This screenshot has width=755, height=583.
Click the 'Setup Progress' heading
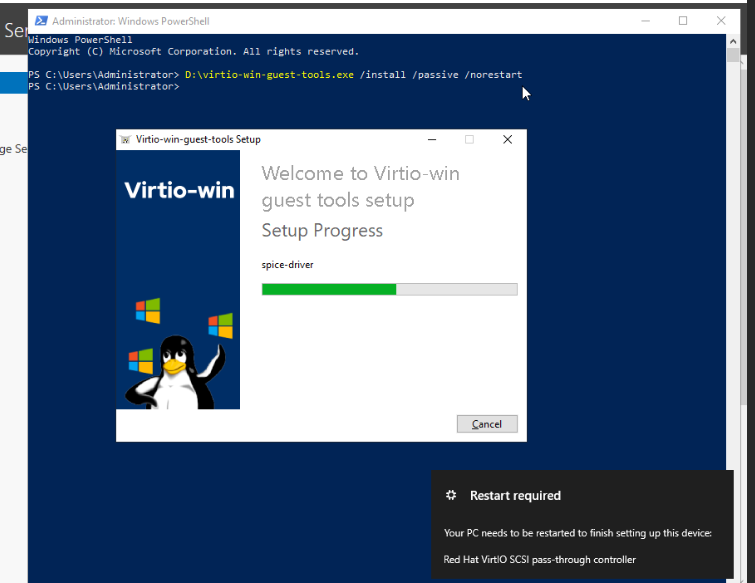[322, 231]
